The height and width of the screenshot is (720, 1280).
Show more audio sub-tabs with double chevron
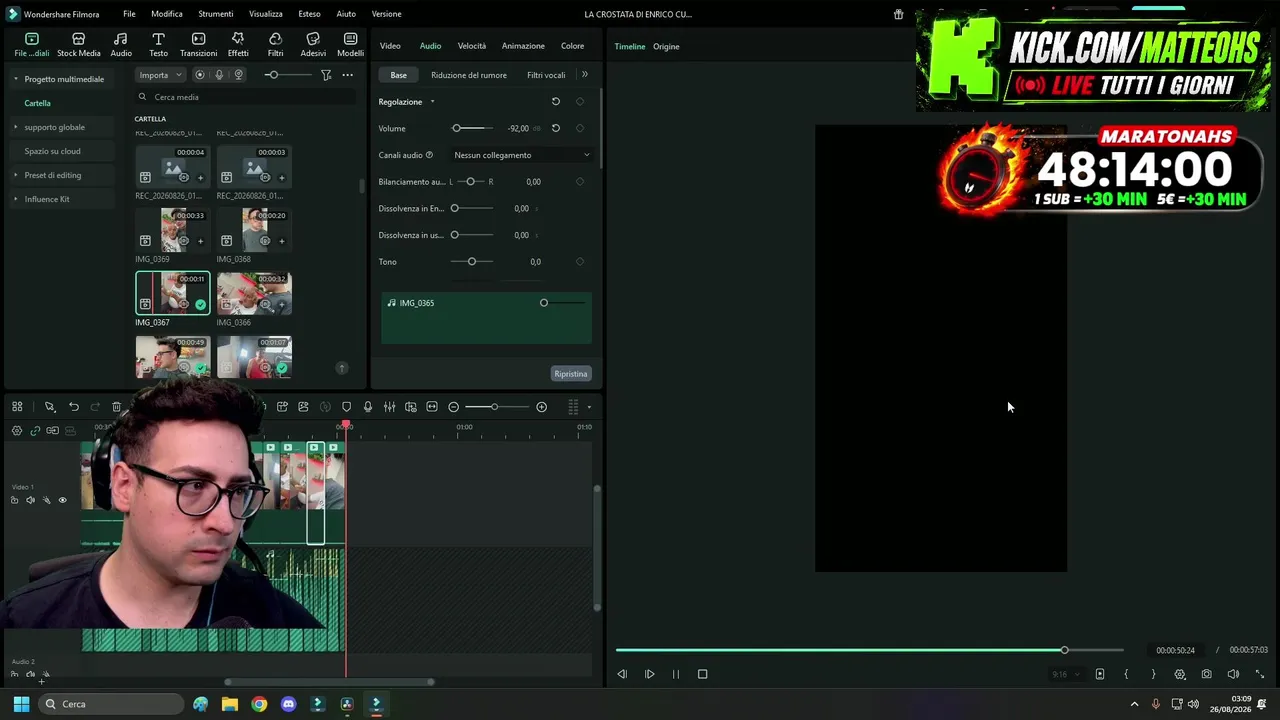[585, 74]
